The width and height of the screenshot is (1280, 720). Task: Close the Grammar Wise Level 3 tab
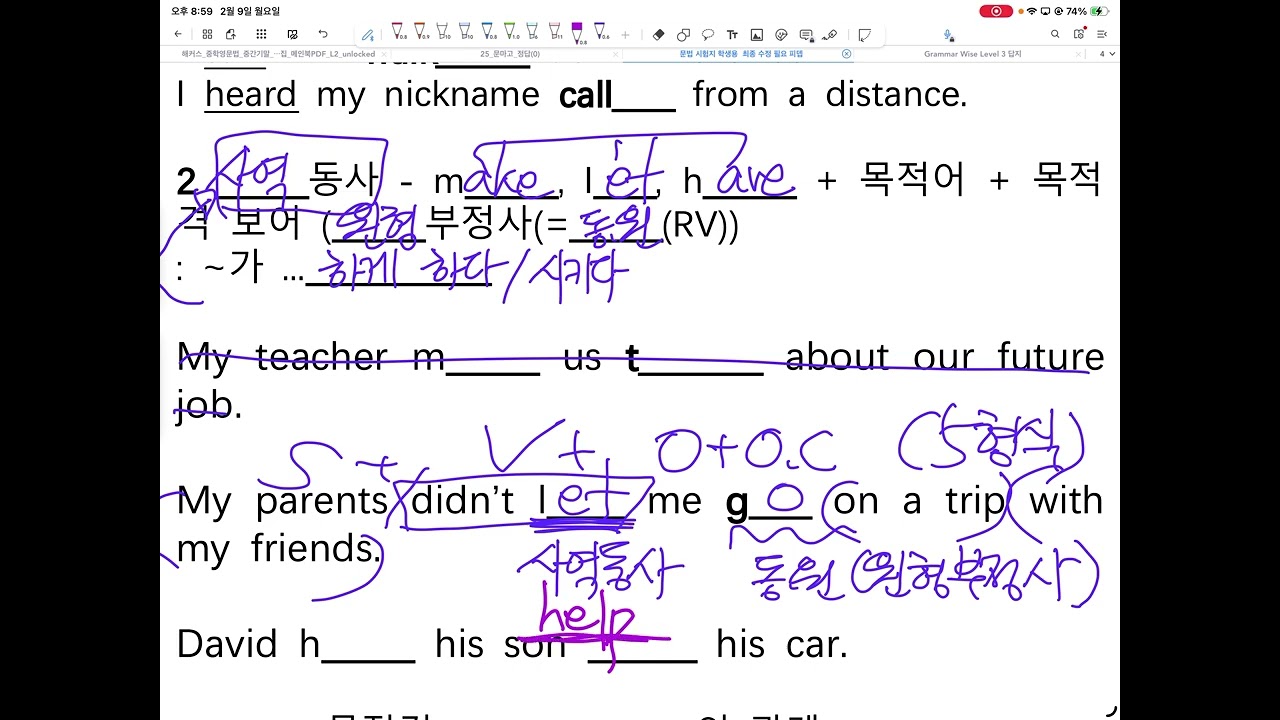(x=1078, y=54)
